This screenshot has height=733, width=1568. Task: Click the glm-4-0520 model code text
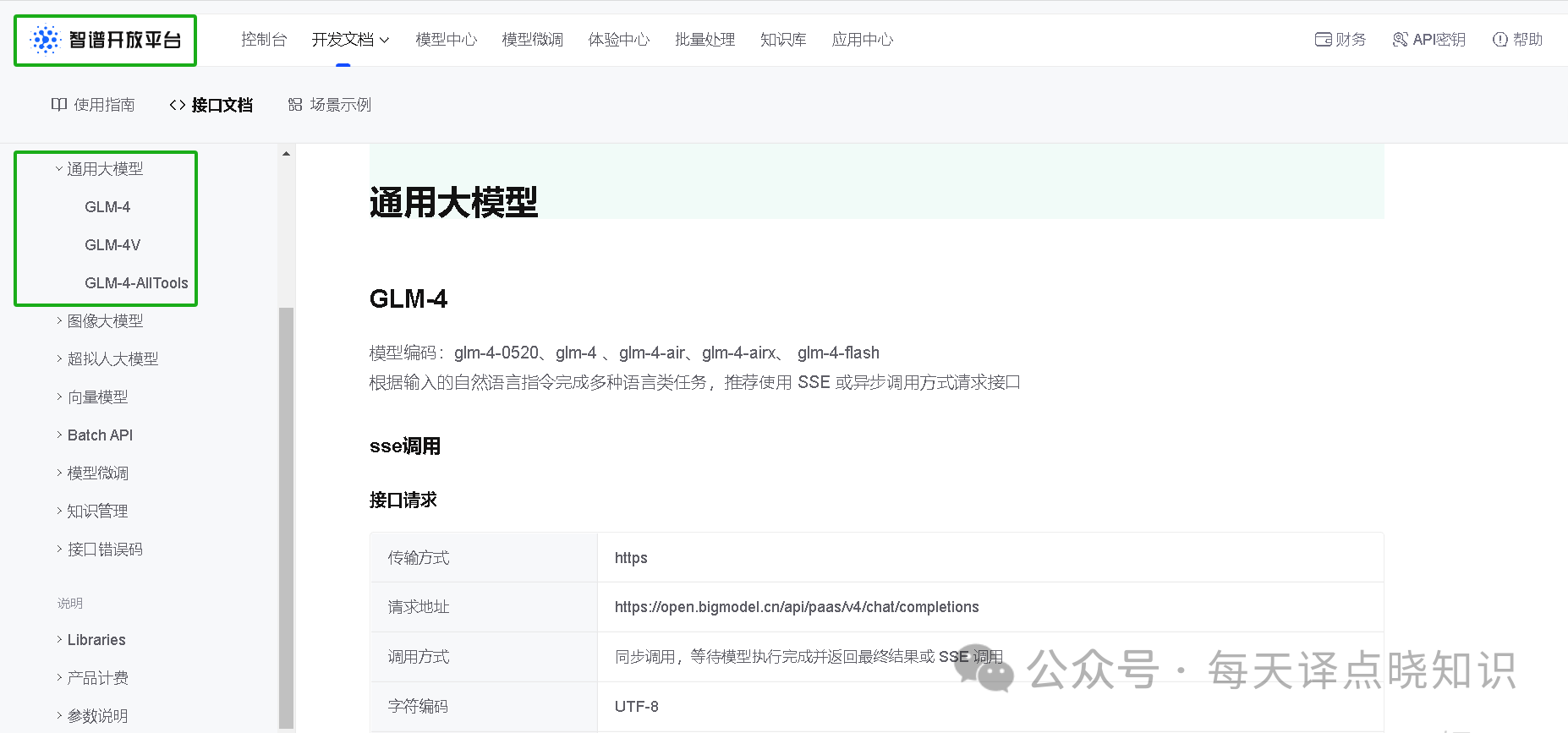(496, 353)
